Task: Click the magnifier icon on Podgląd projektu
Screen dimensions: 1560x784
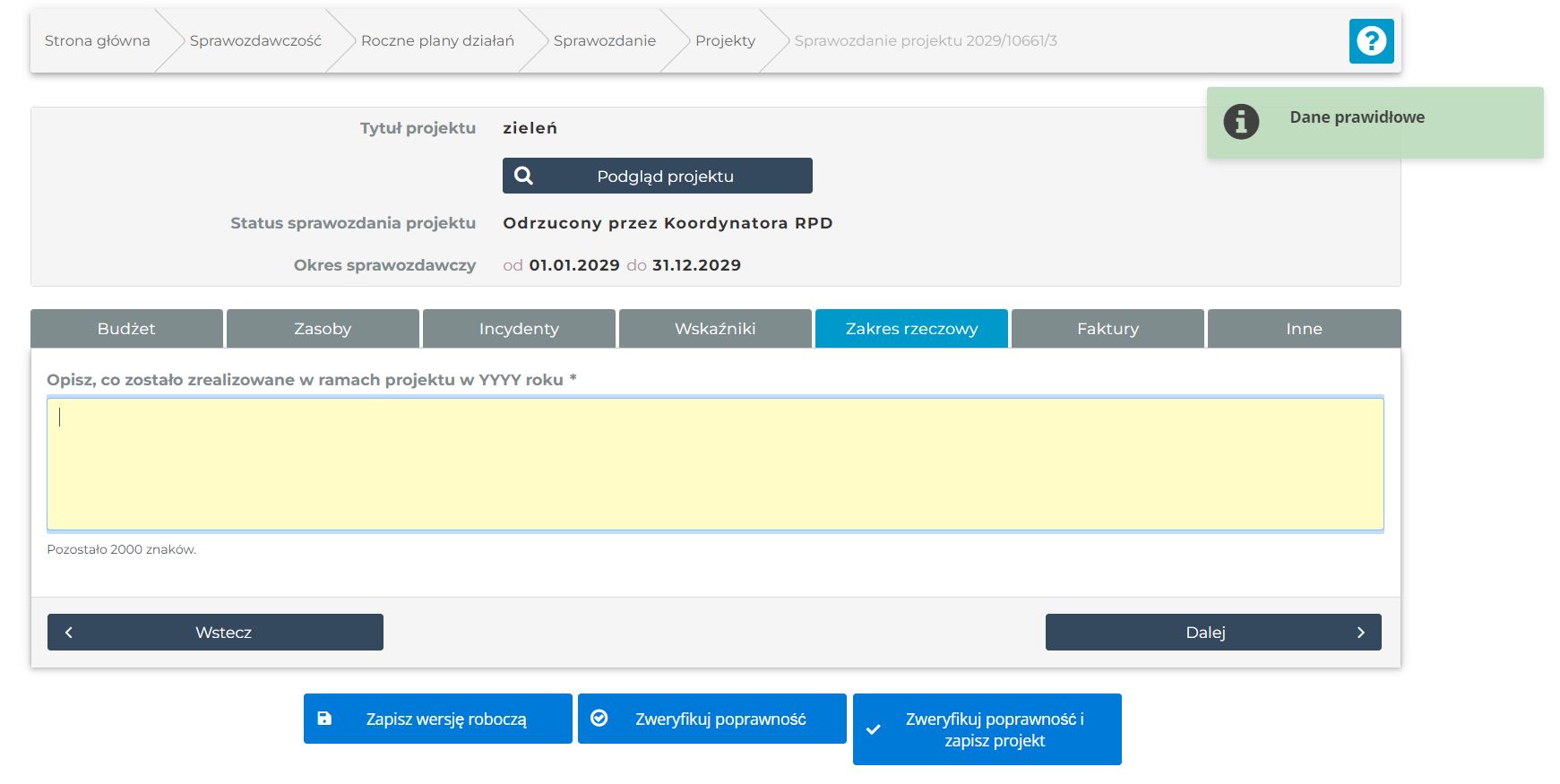Action: click(524, 177)
